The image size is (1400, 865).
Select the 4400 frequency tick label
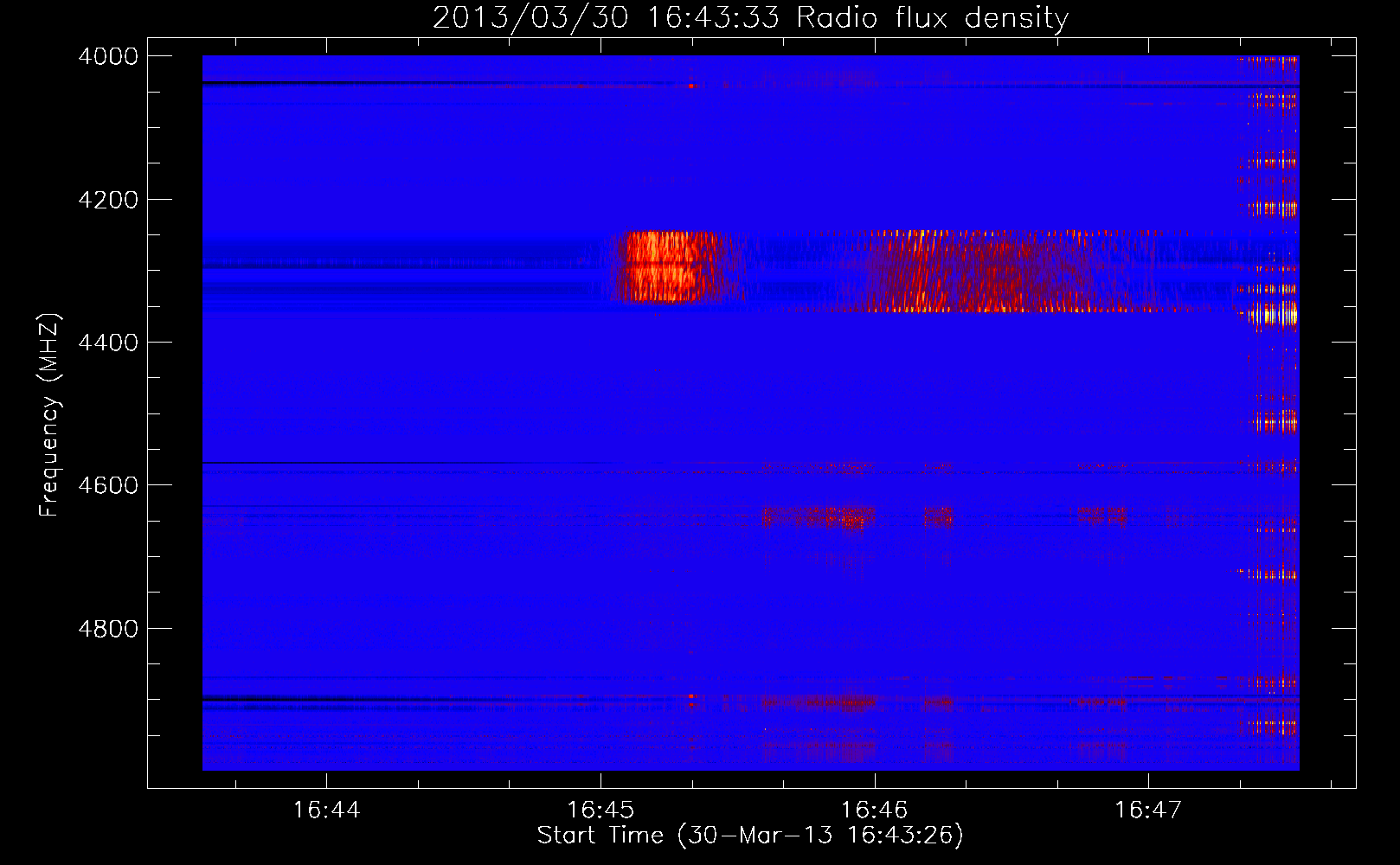[x=108, y=343]
